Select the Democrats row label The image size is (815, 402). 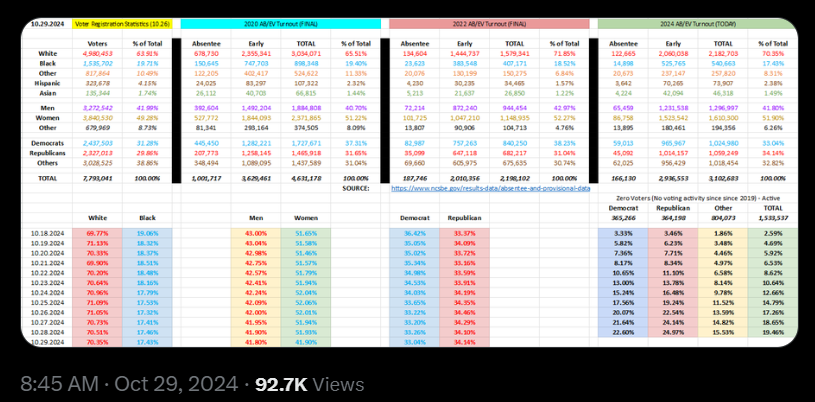(x=47, y=142)
